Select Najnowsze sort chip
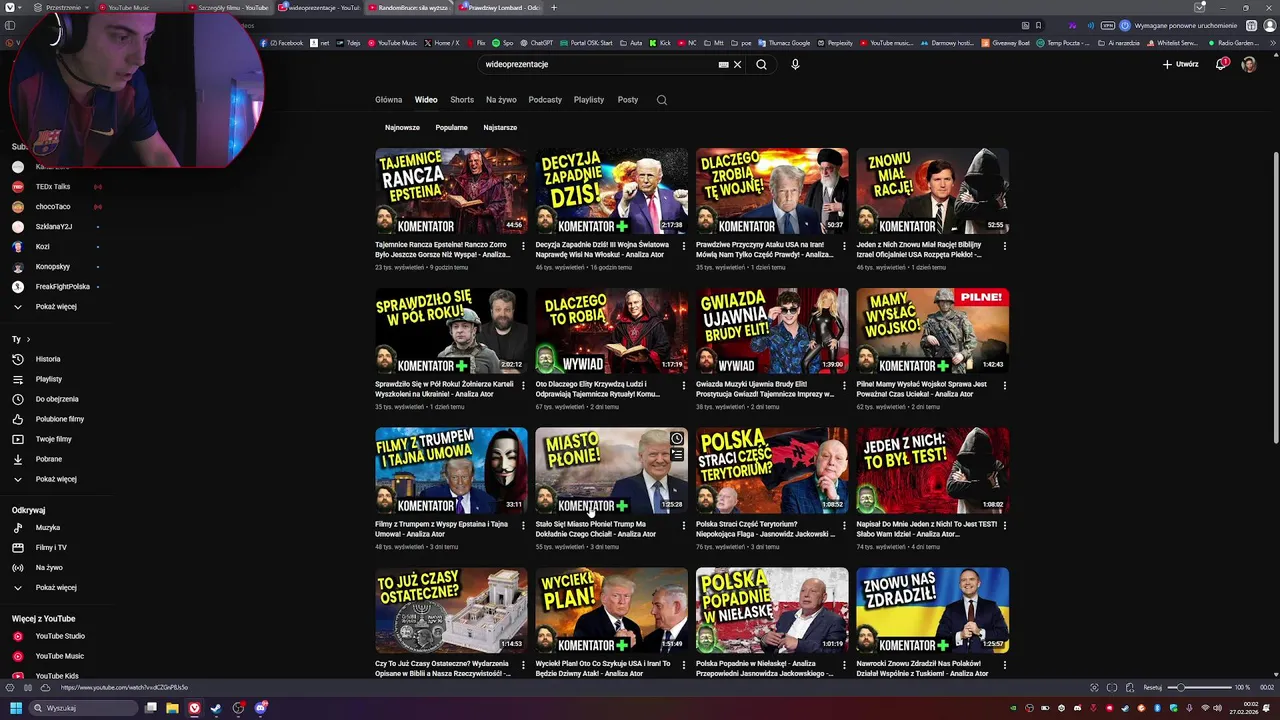This screenshot has height=720, width=1280. (x=402, y=128)
